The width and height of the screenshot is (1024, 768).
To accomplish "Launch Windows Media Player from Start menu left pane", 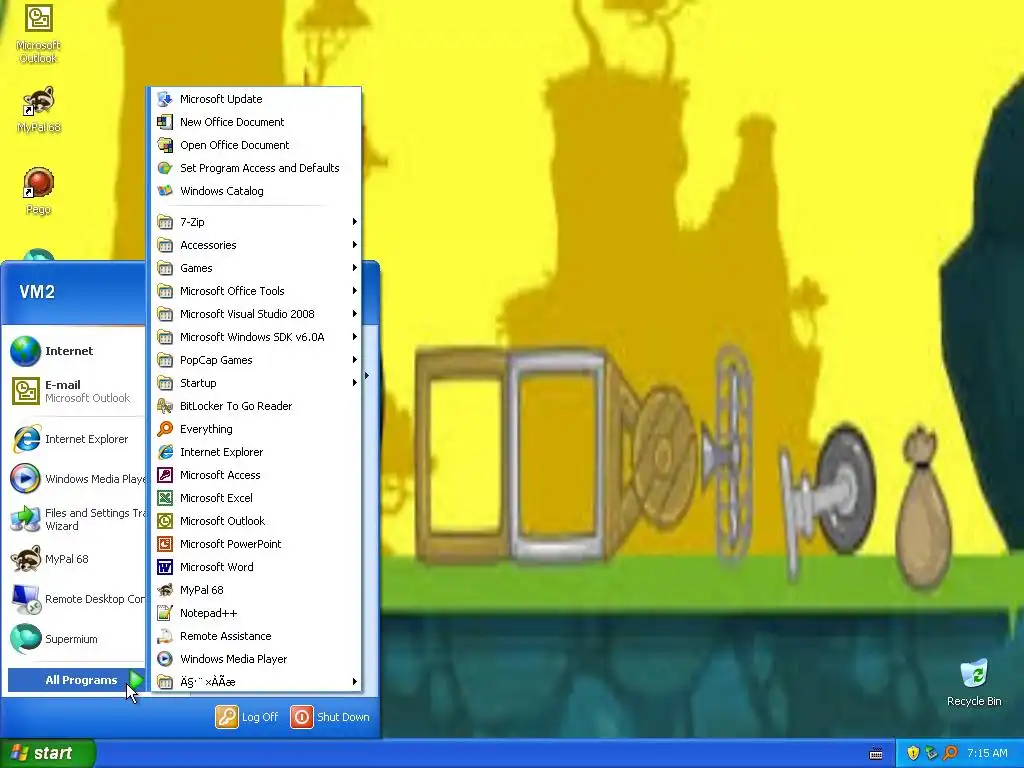I will (75, 479).
